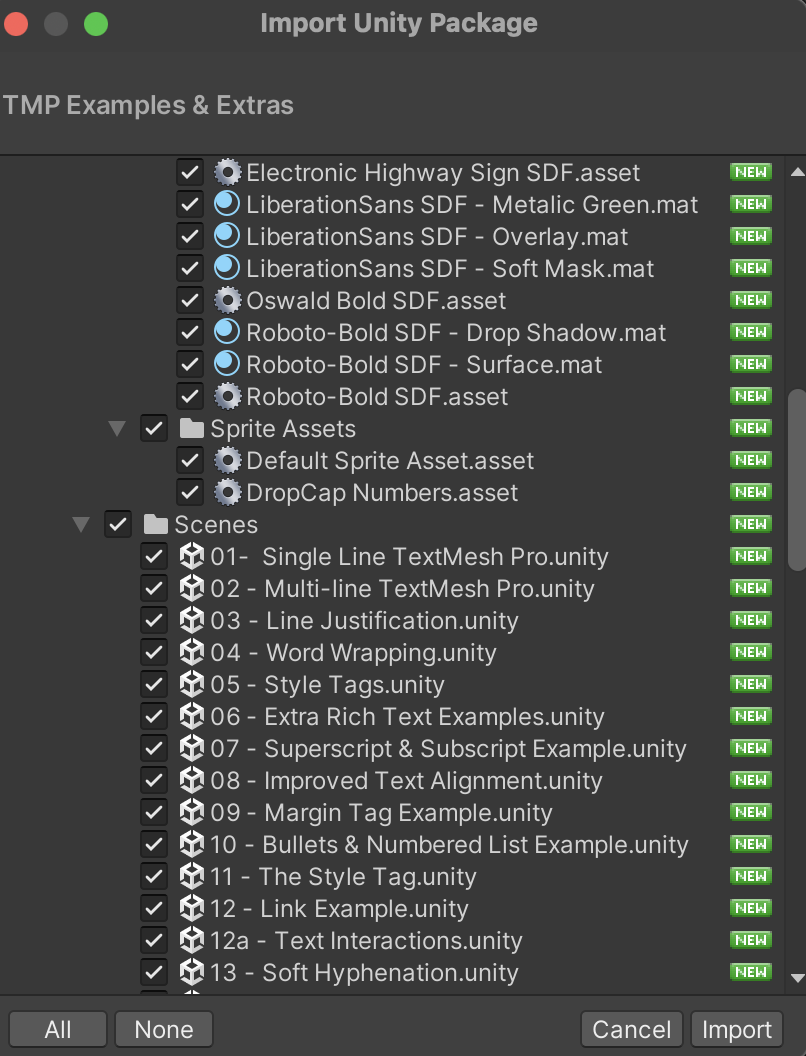Click the Unity scene icon for 12a - Text Interactions

tap(192, 940)
